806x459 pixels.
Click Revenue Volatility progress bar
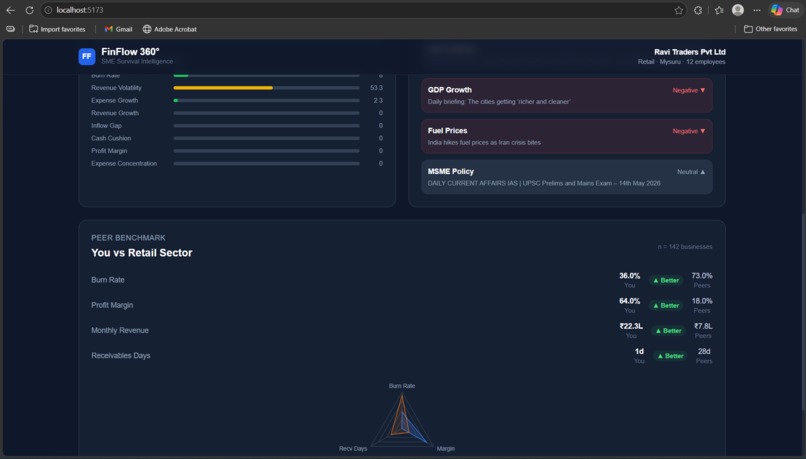(266, 88)
